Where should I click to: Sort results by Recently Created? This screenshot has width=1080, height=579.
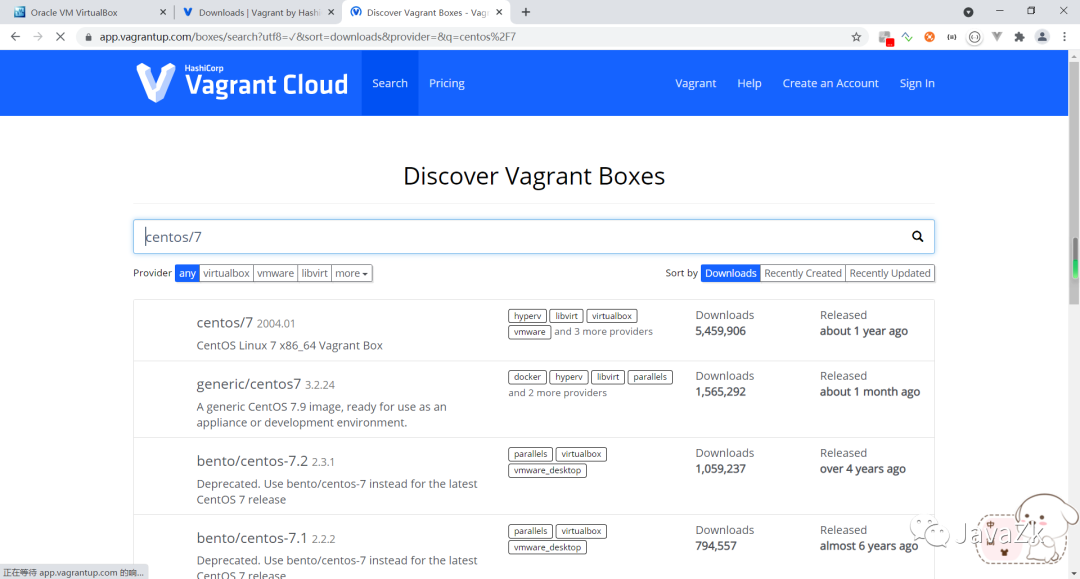(x=802, y=273)
